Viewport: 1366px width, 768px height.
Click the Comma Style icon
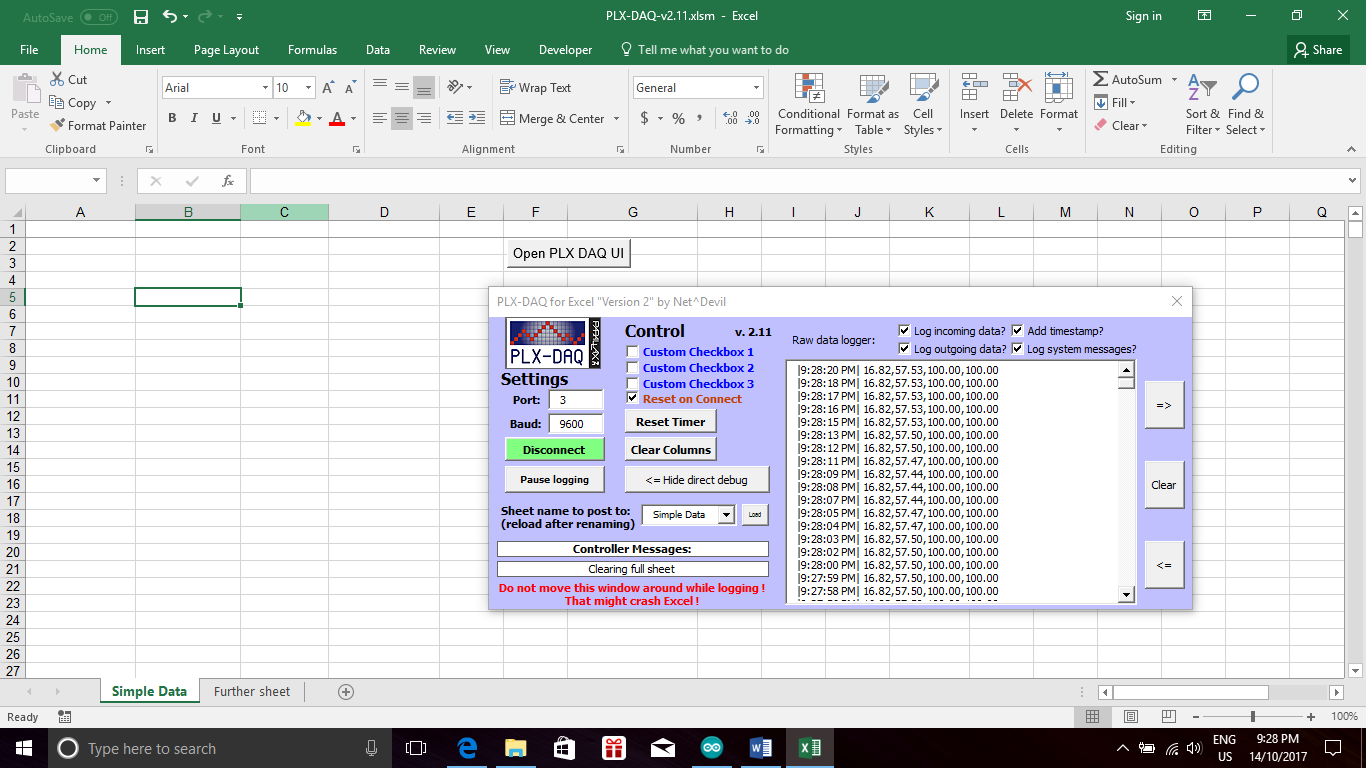(701, 118)
